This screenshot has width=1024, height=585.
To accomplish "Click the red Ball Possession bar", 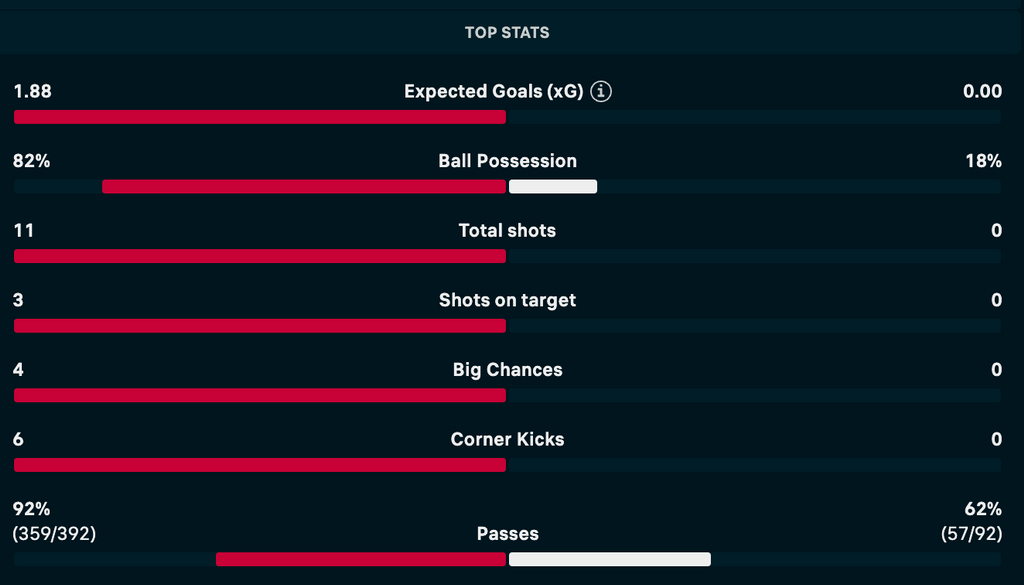I will (x=304, y=186).
